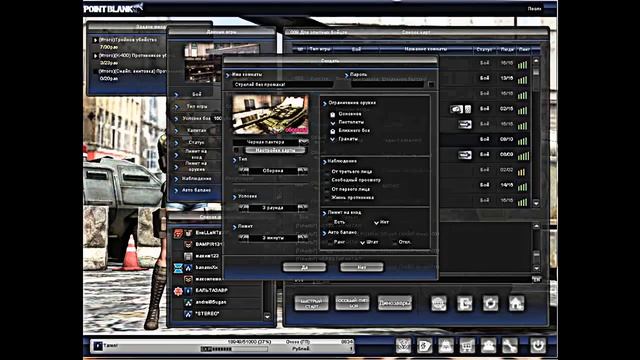Open the community friends icon

(x=489, y=346)
